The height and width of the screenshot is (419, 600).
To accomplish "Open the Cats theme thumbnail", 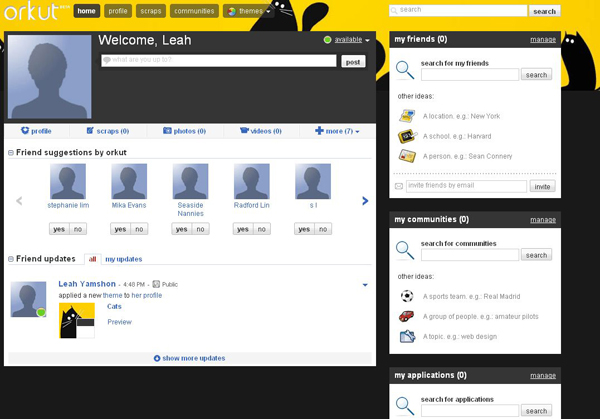I will click(77, 321).
